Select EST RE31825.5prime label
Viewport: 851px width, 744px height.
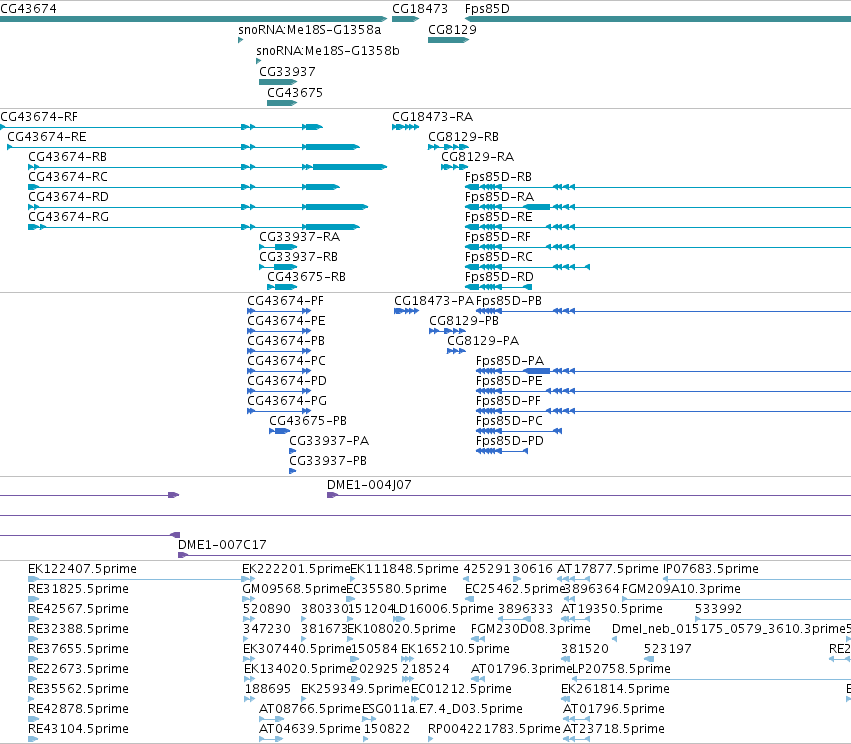coord(78,589)
